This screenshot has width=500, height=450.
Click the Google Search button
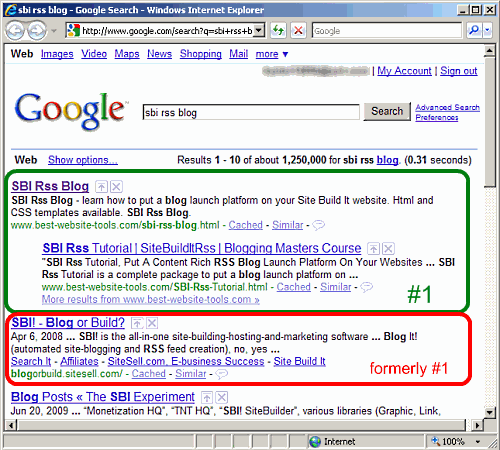tap(387, 111)
